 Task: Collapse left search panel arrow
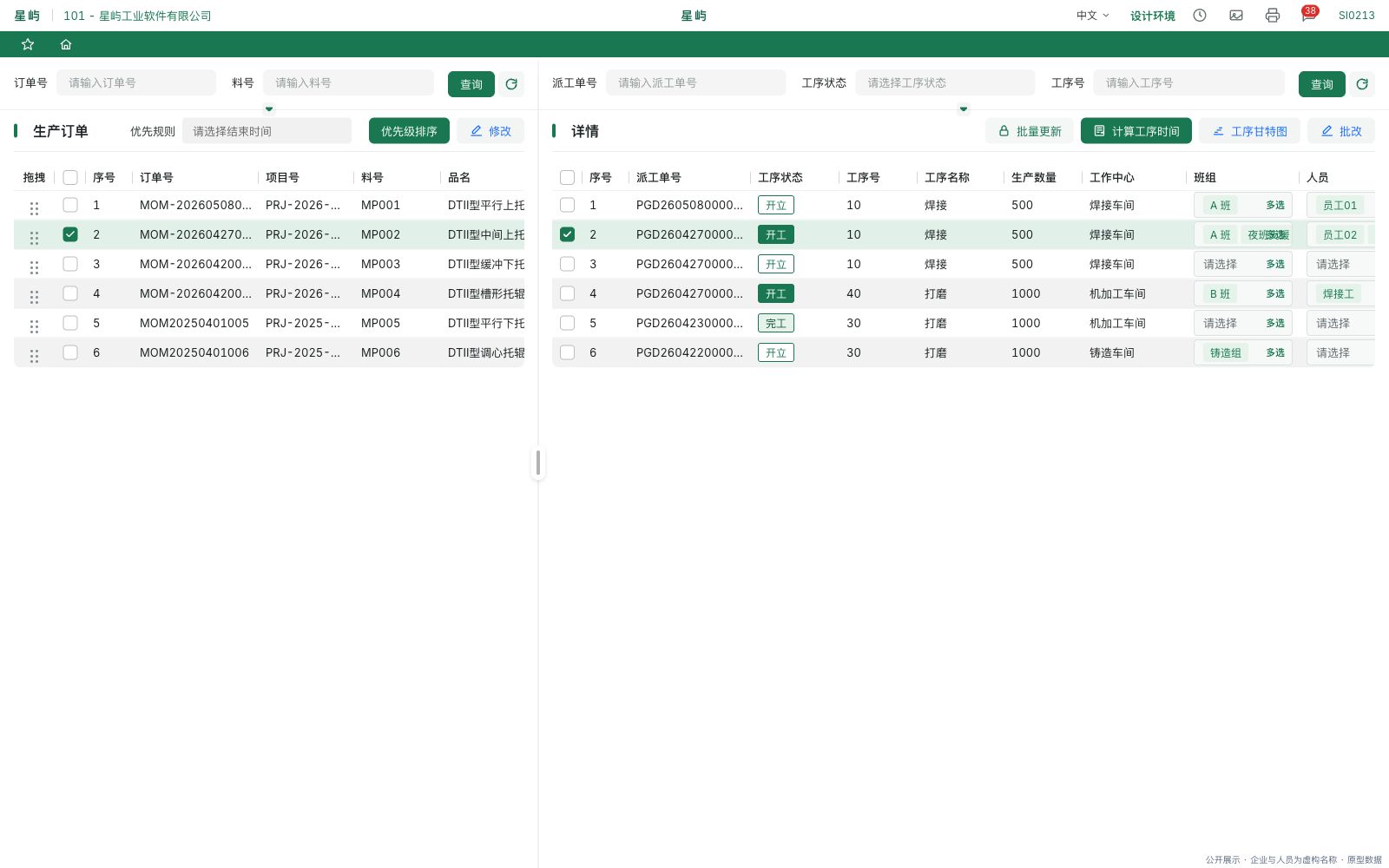click(x=269, y=108)
